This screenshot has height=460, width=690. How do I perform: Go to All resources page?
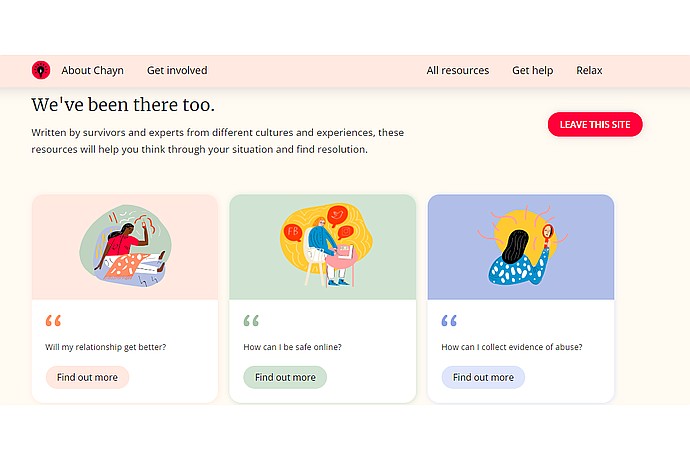coord(458,70)
